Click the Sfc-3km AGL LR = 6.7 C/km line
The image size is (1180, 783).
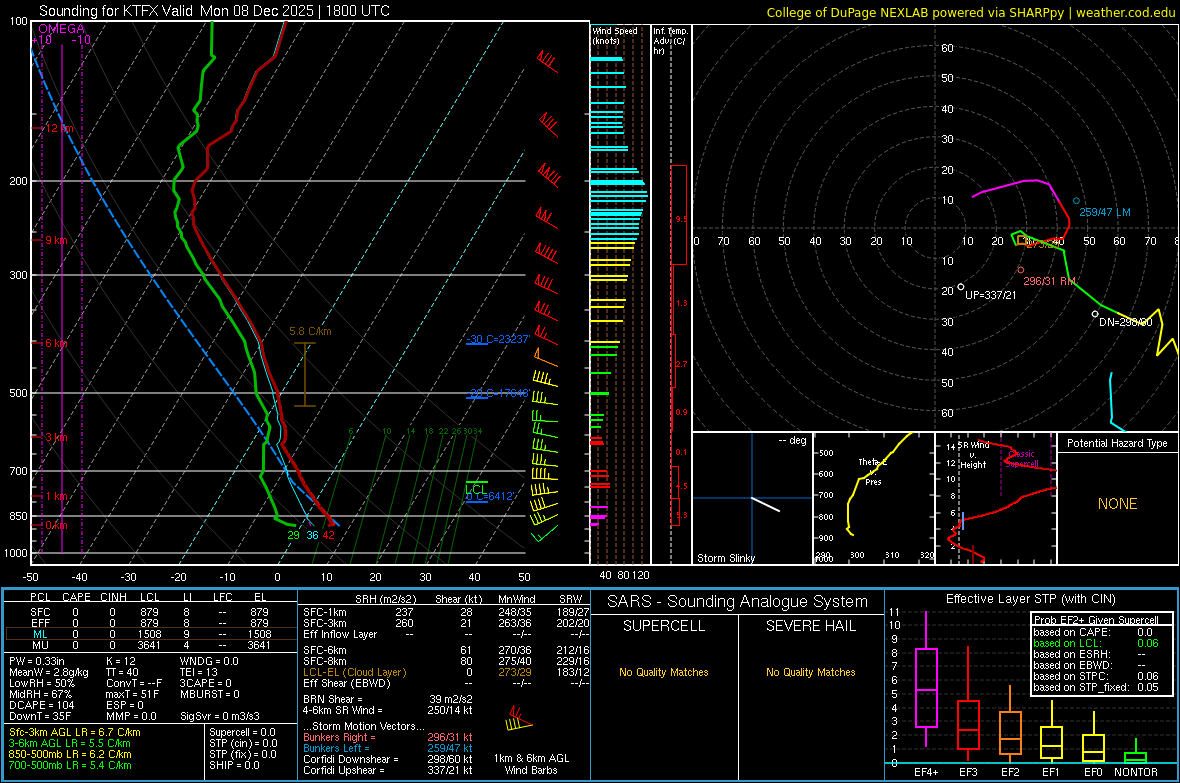pyautogui.click(x=75, y=732)
